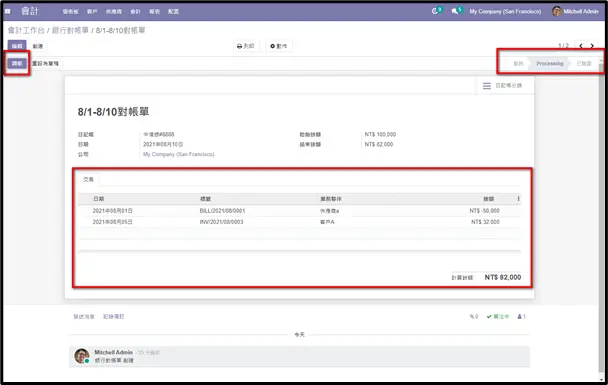Go to the next record arrow
Viewport: 608px width, 385px height.
tap(592, 46)
